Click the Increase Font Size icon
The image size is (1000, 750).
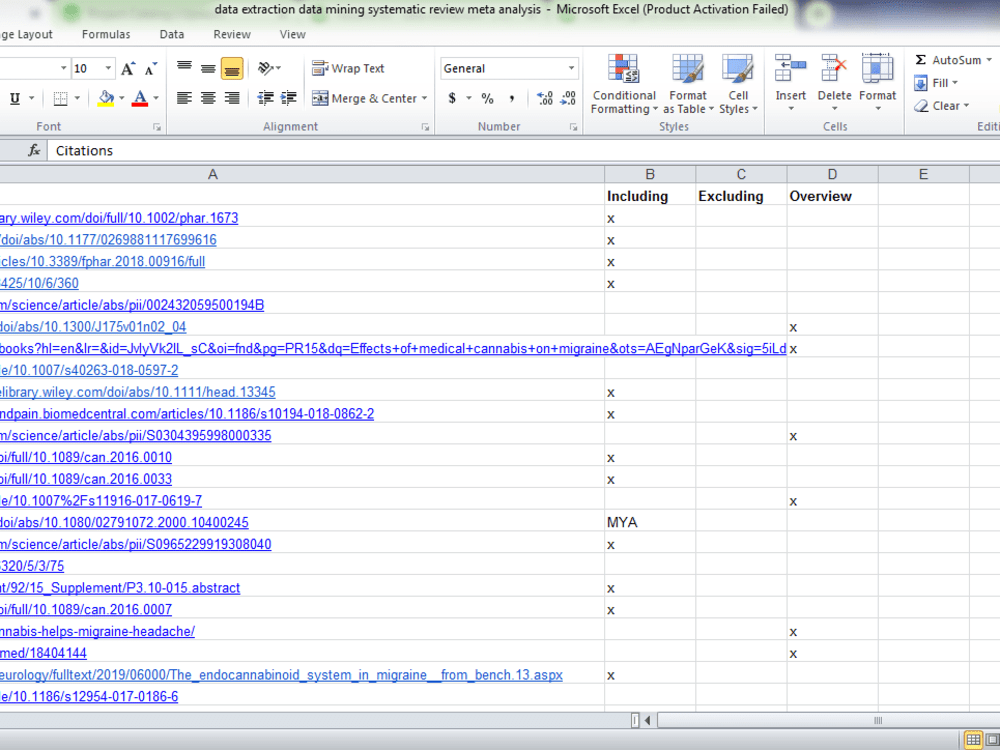click(128, 68)
